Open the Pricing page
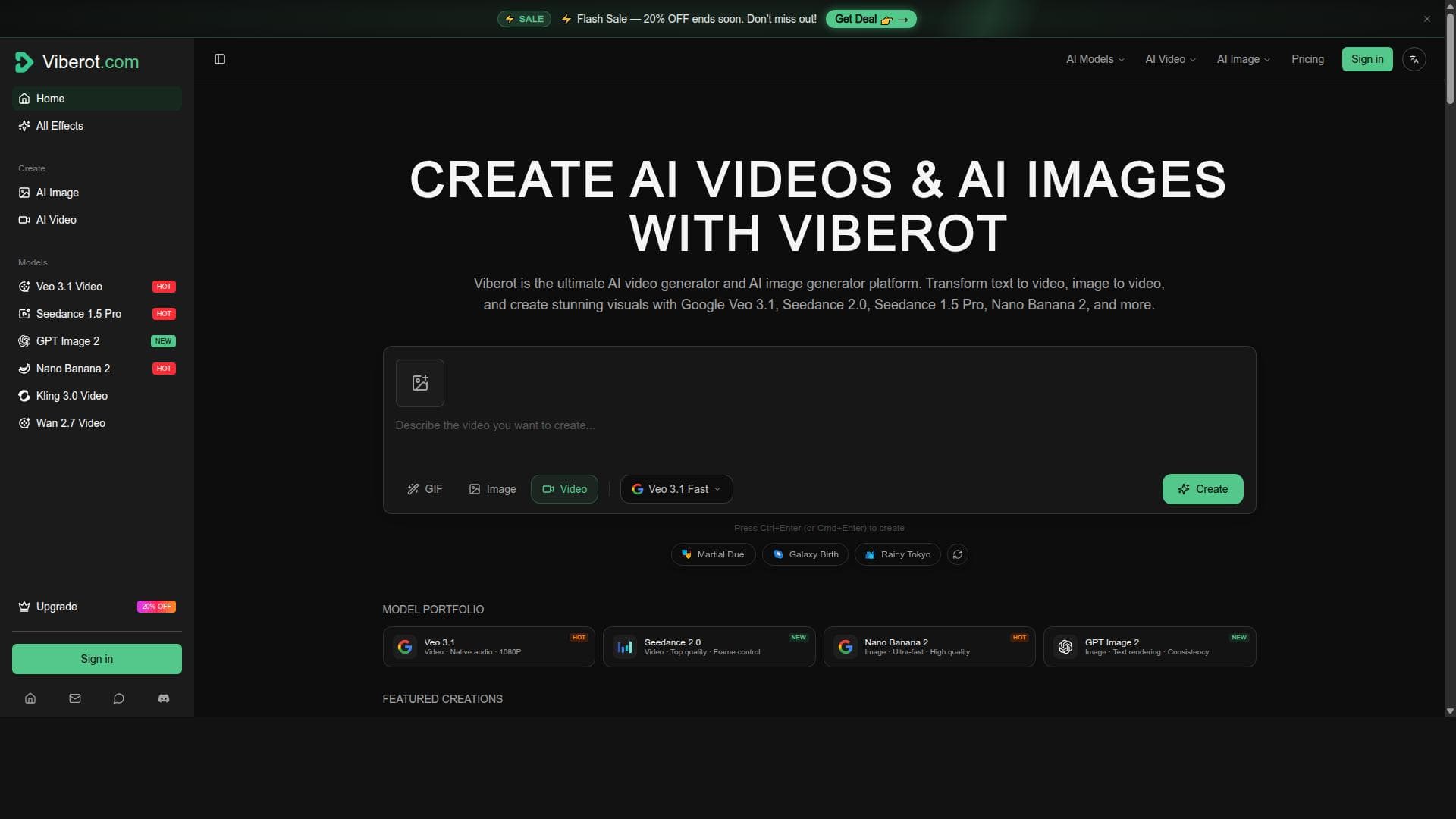 pyautogui.click(x=1307, y=59)
